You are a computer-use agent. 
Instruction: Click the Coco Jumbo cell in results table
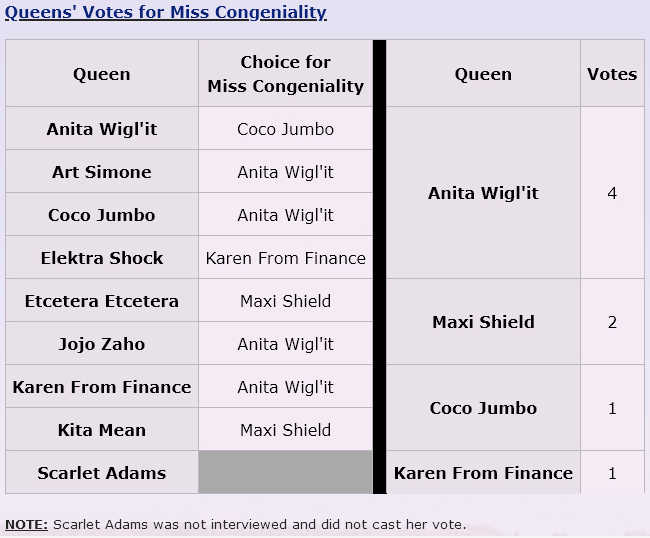tap(483, 408)
